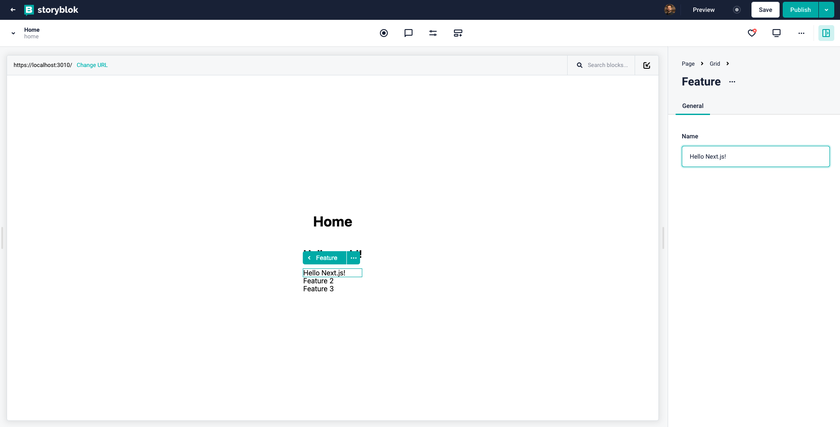Click the status circle icon next to Preview
The width and height of the screenshot is (840, 427).
737,10
